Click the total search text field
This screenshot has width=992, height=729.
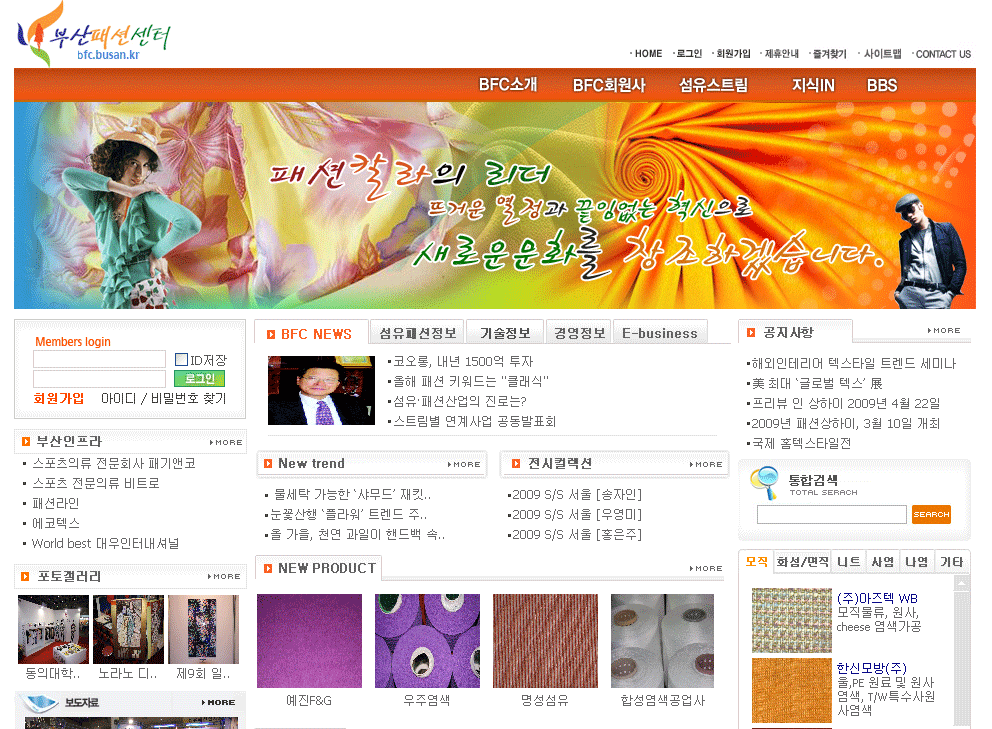pyautogui.click(x=831, y=515)
